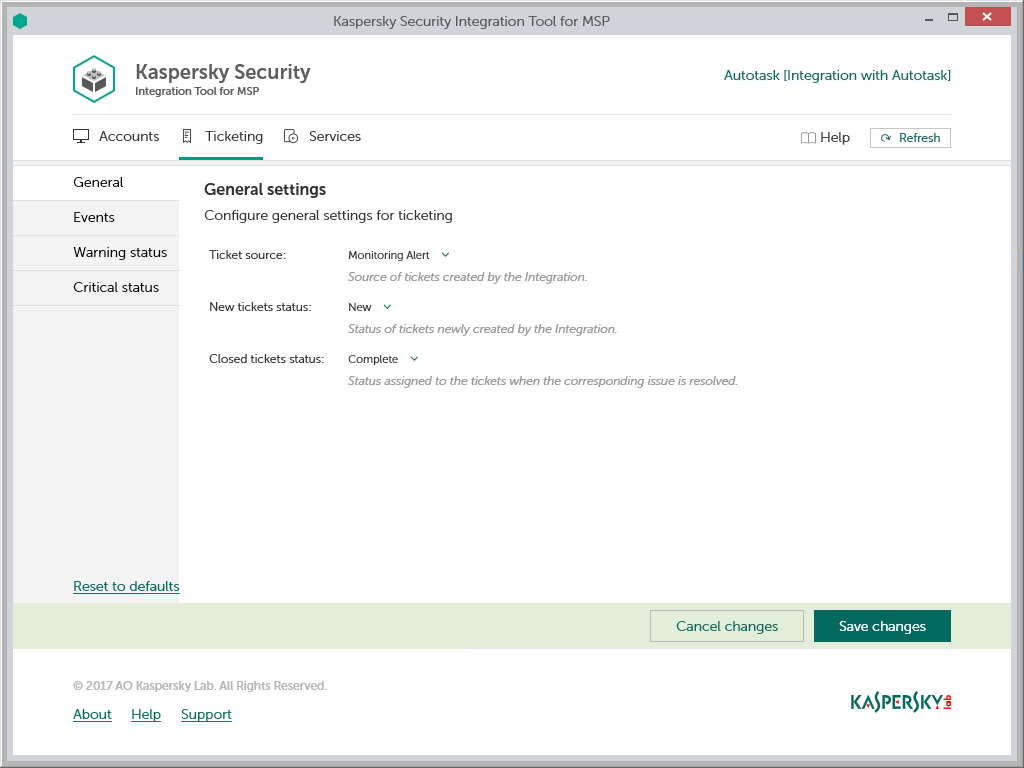Screen dimensions: 1024x768
Task: Click the title bar app icon
Action: pyautogui.click(x=20, y=20)
